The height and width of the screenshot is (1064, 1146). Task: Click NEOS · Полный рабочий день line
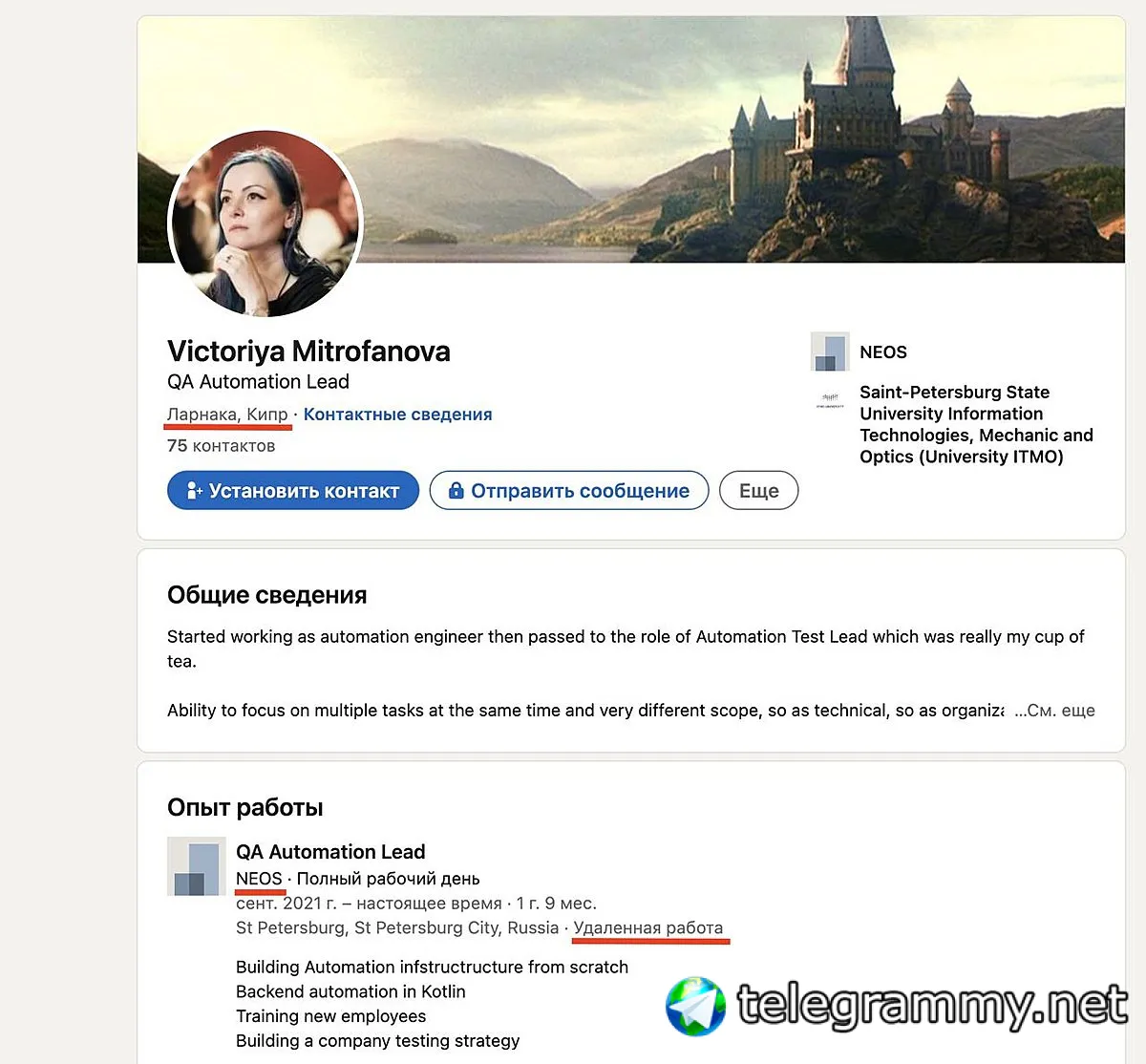(358, 879)
